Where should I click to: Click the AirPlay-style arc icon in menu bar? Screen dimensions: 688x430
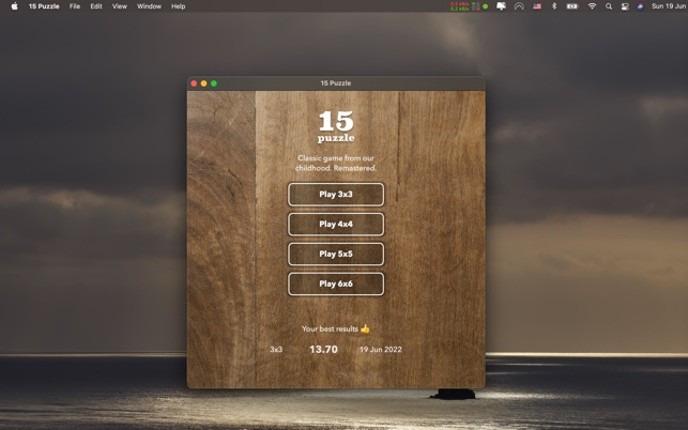pos(519,6)
